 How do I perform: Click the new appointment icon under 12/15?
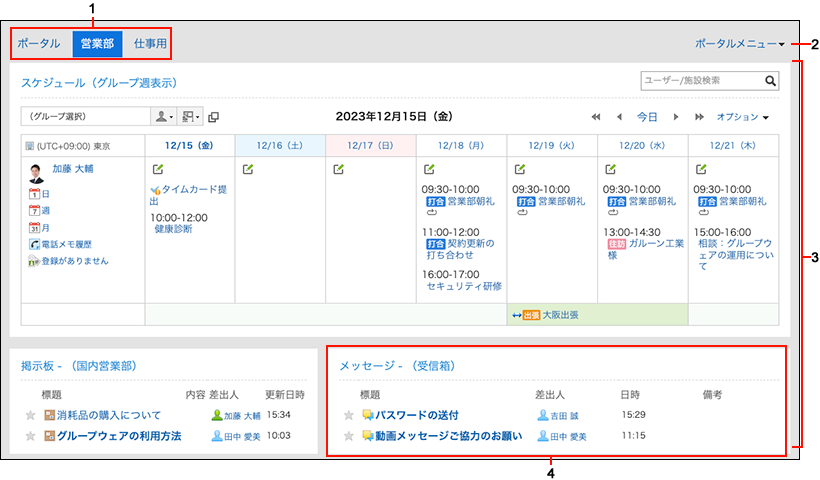pyautogui.click(x=156, y=169)
